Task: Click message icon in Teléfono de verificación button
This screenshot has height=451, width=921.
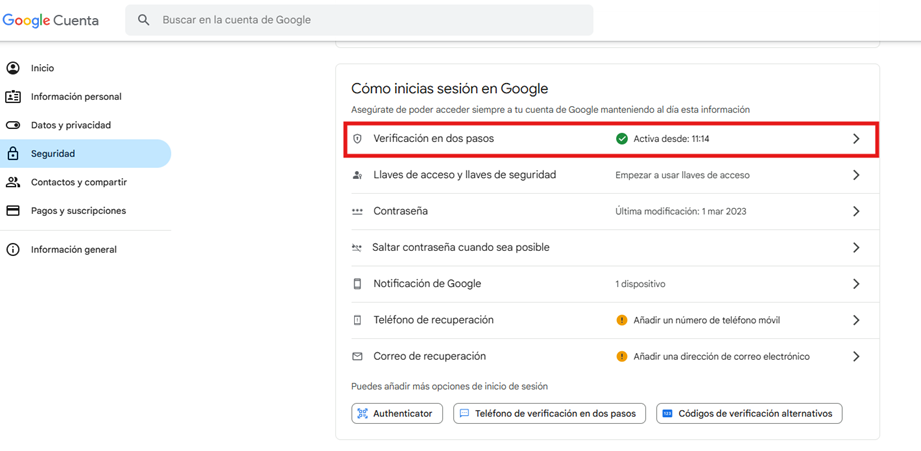Action: [x=464, y=413]
